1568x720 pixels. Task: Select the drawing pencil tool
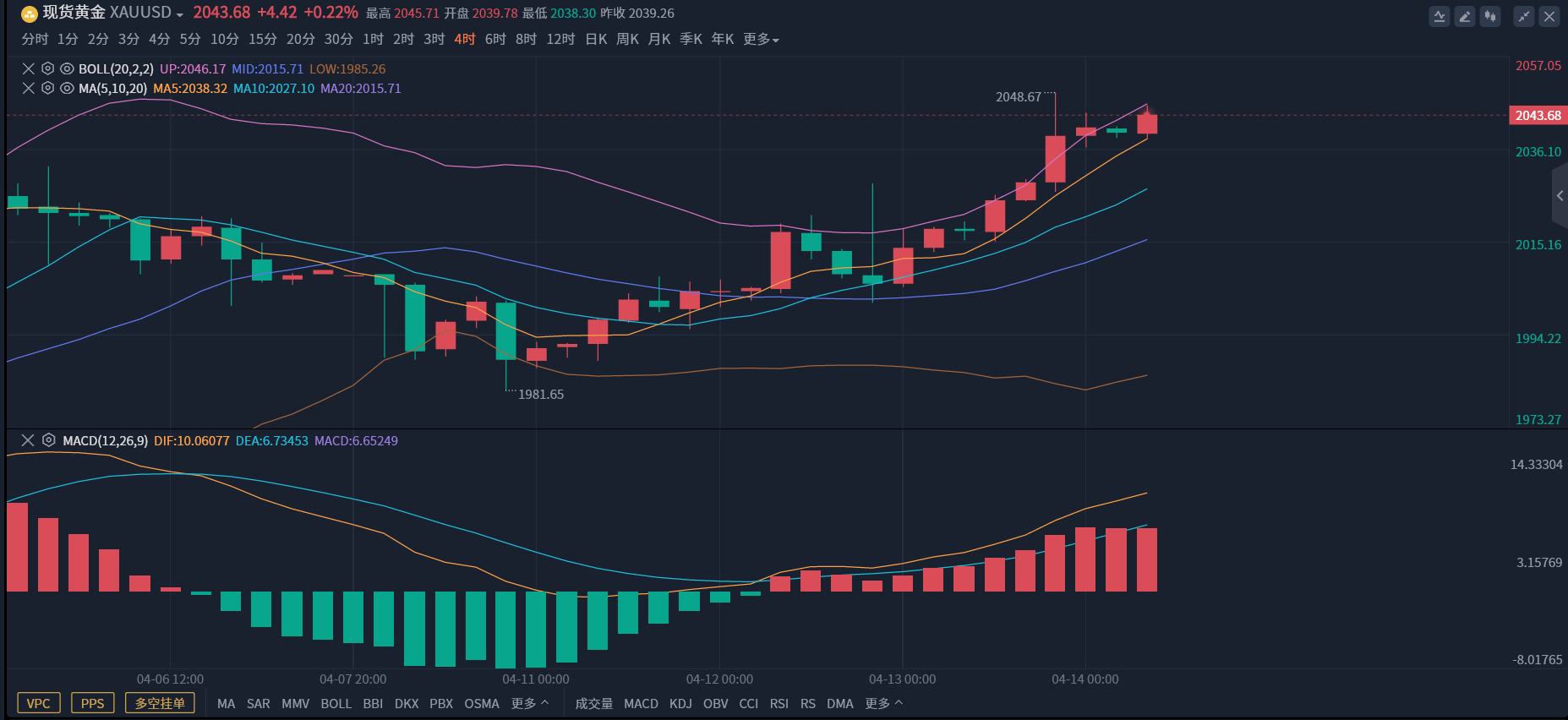pyautogui.click(x=1465, y=16)
